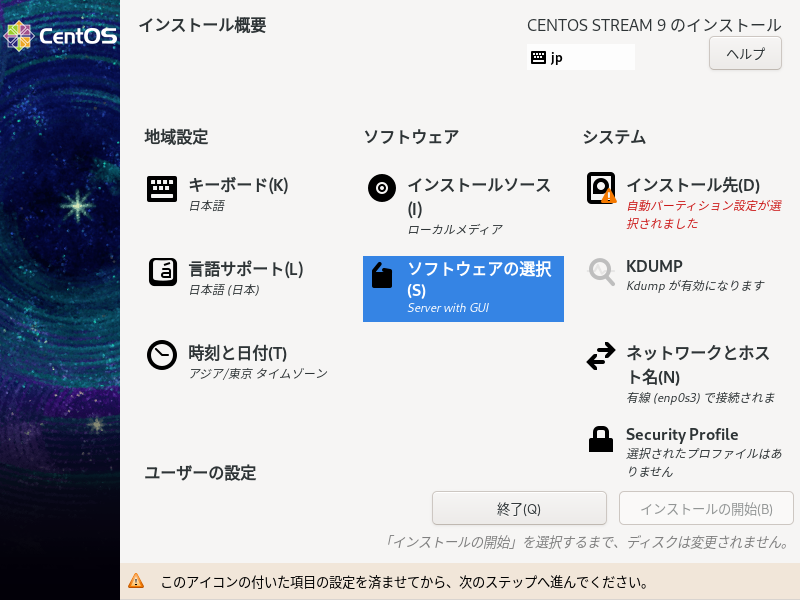Click the lock icon for Security Profile
800x600 pixels.
[x=601, y=439]
